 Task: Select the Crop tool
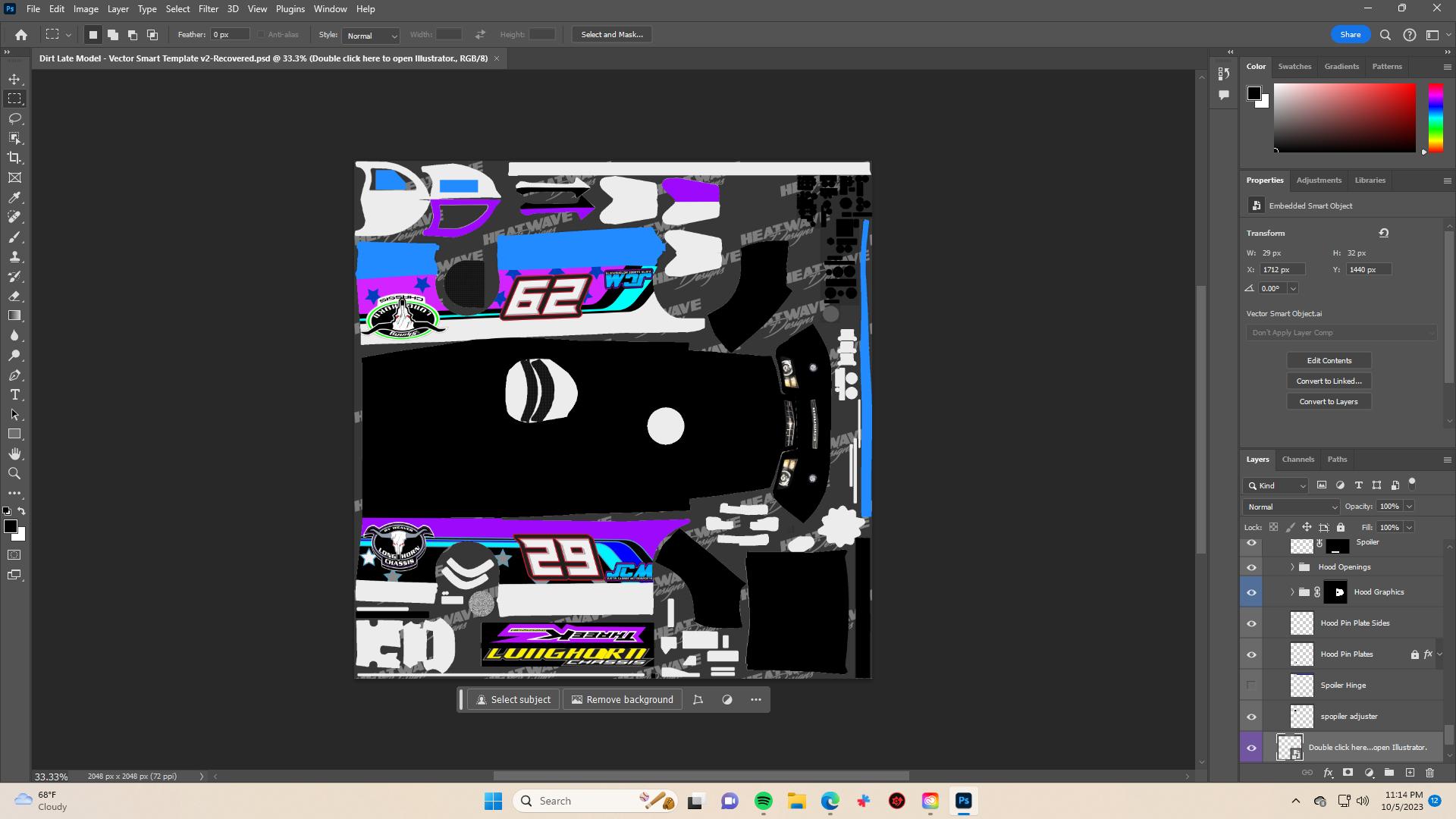coord(14,158)
